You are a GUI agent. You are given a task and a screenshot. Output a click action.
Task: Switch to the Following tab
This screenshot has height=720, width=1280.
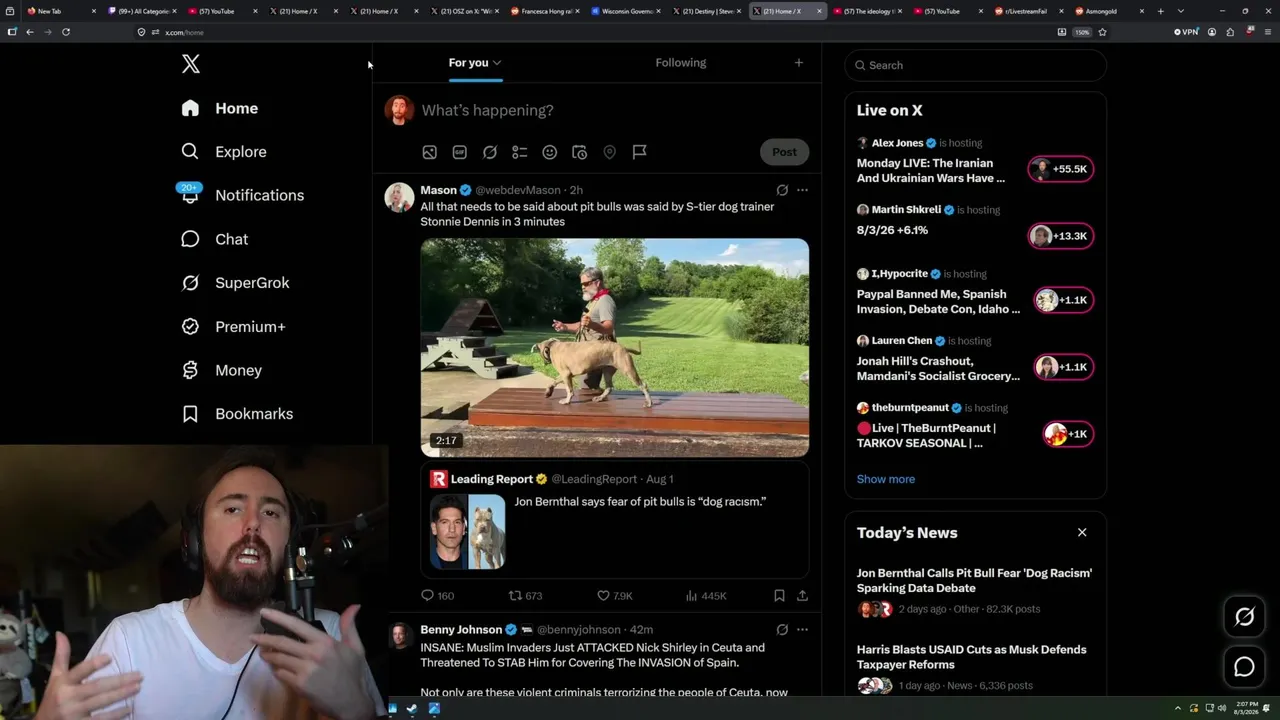pos(681,63)
